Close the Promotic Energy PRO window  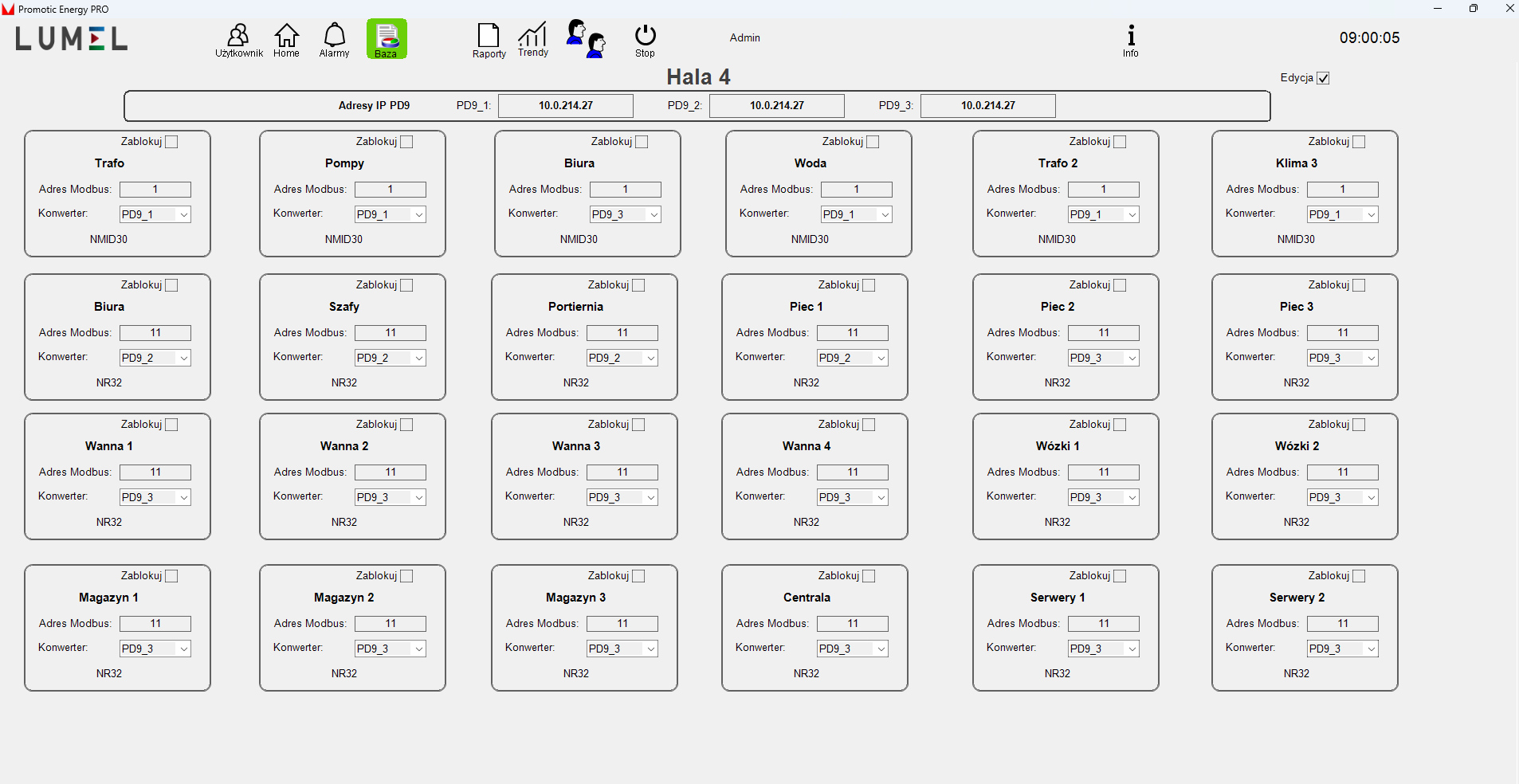[1509, 9]
